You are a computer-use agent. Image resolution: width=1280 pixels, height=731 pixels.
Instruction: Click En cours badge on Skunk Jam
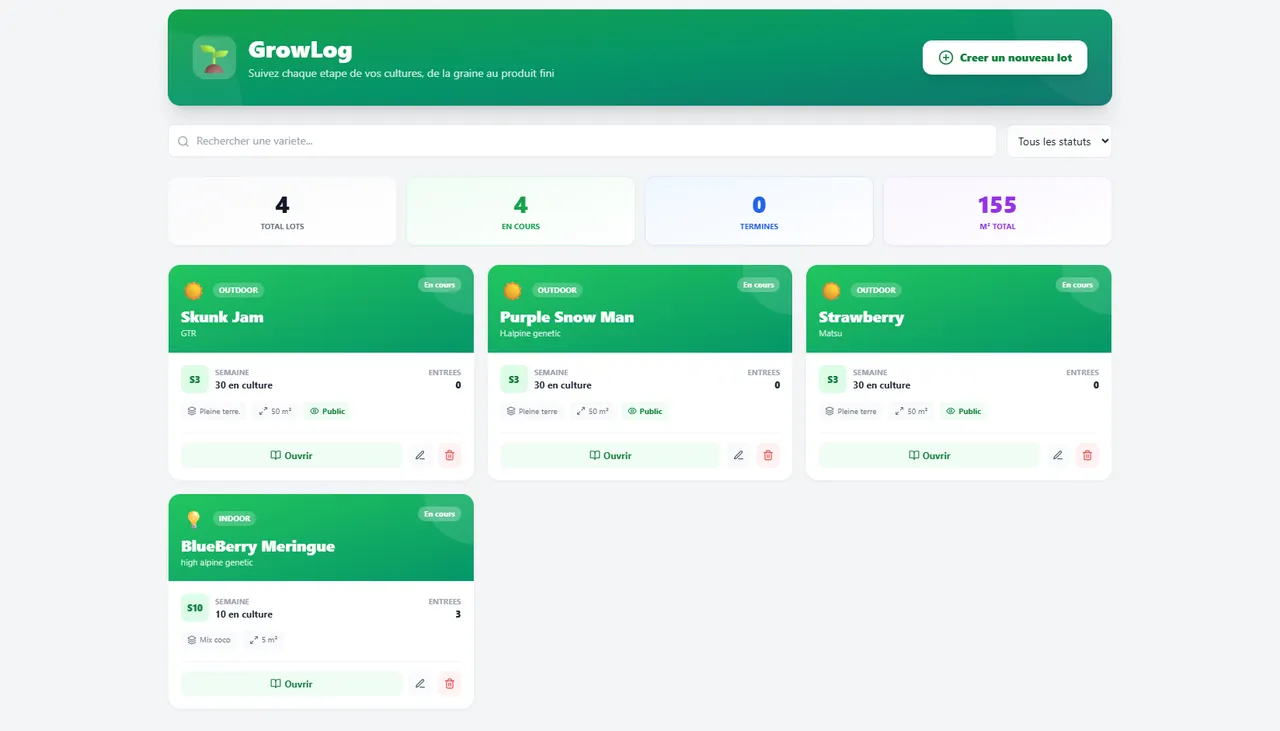pyautogui.click(x=439, y=285)
